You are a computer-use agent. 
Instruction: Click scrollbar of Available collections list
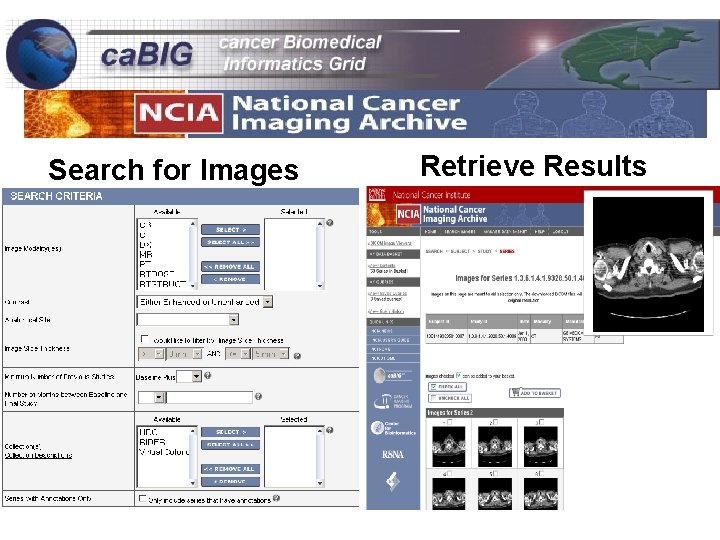click(193, 457)
